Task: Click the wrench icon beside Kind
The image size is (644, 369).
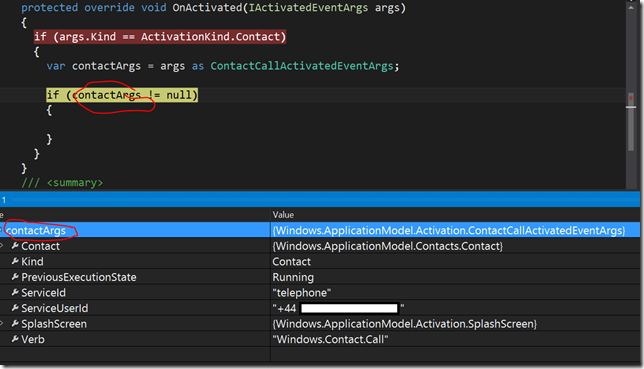Action: coord(15,261)
